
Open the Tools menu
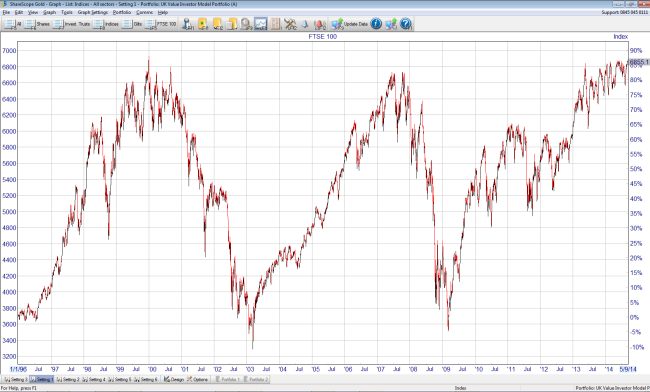point(66,12)
